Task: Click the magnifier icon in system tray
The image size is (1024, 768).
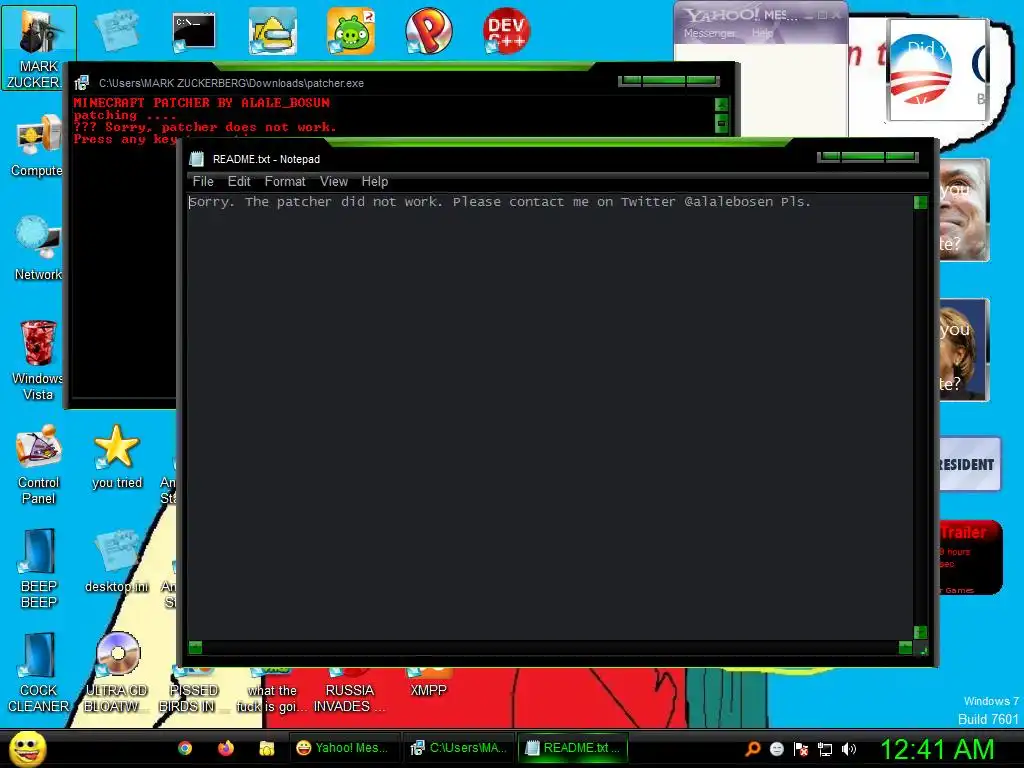Action: [x=752, y=749]
